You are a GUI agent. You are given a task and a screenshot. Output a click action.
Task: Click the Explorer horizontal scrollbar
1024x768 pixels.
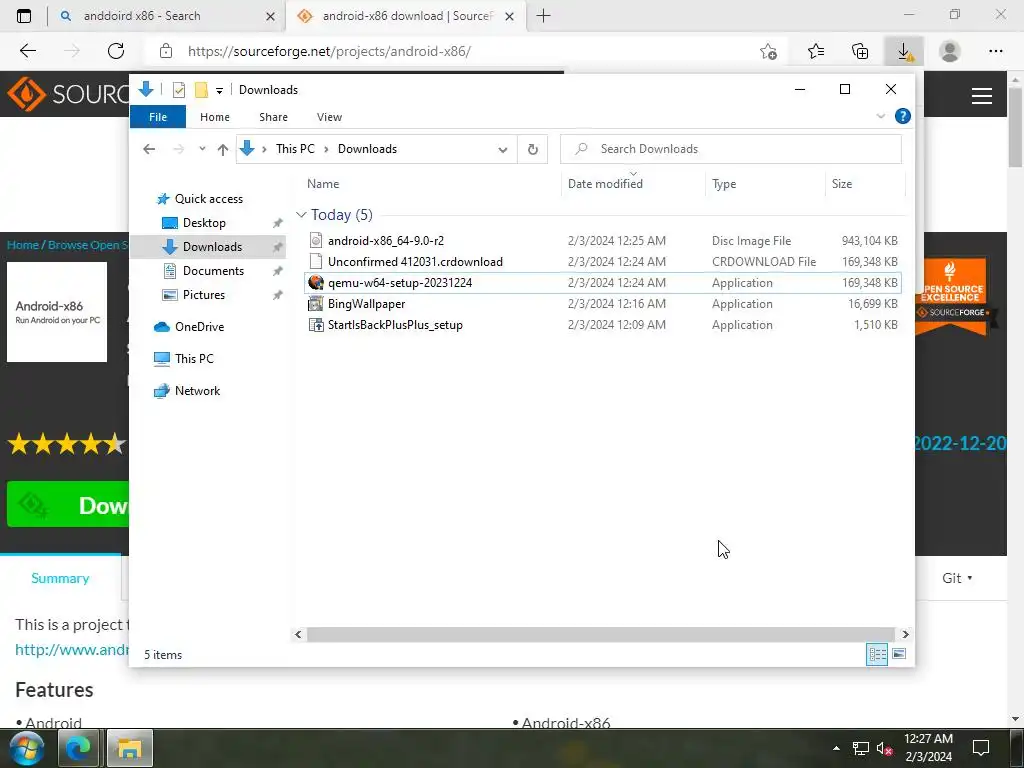click(600, 634)
